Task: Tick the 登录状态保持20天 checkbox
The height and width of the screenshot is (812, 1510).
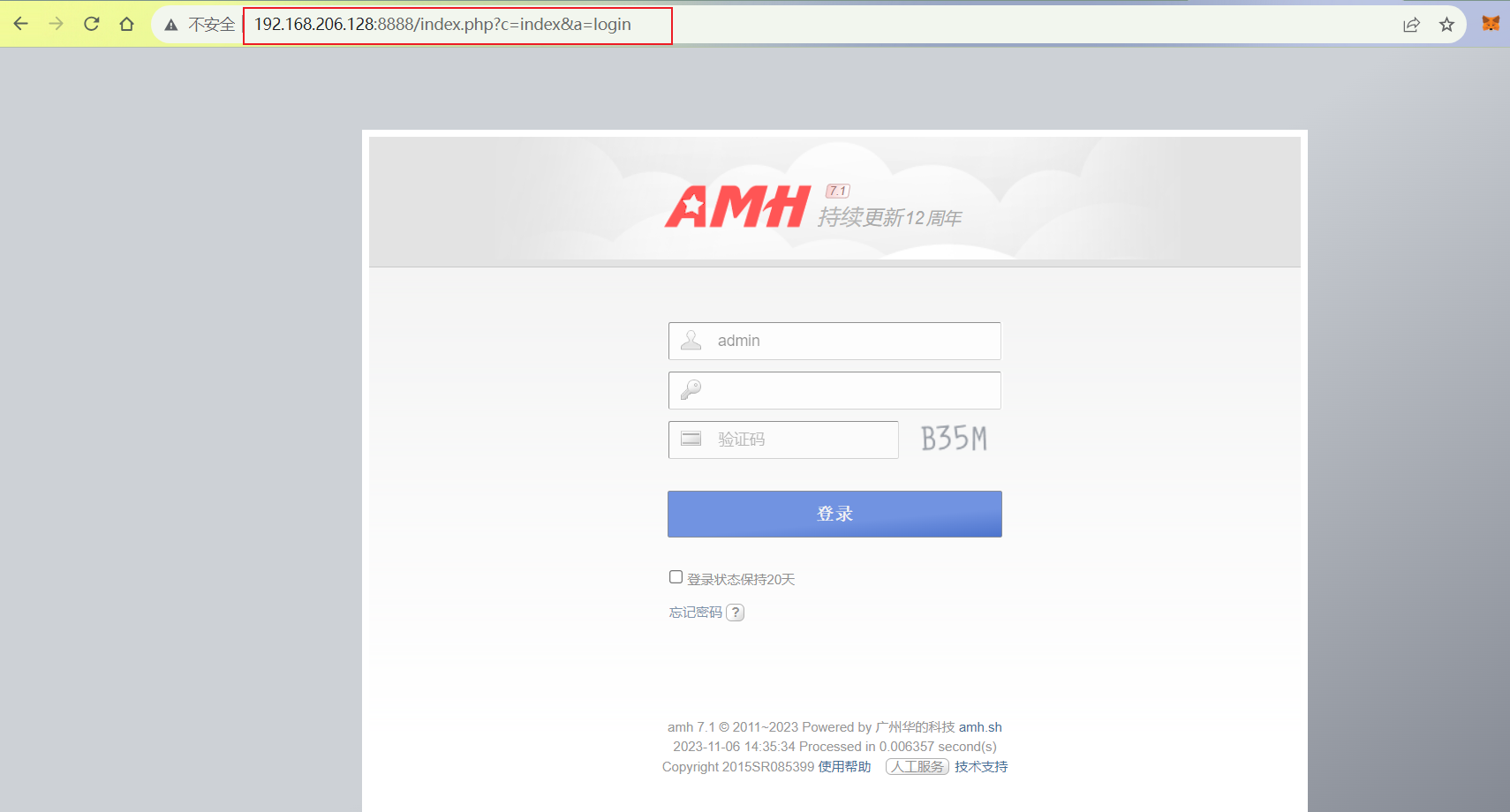Action: pyautogui.click(x=676, y=576)
